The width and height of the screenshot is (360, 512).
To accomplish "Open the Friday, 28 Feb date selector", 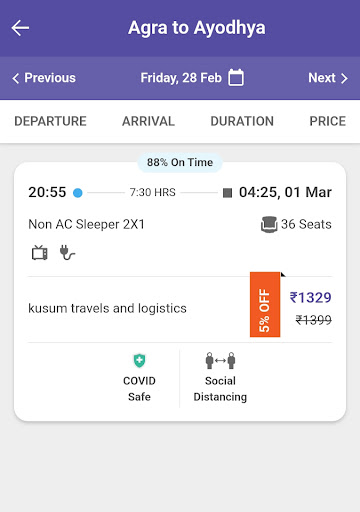I will [181, 78].
